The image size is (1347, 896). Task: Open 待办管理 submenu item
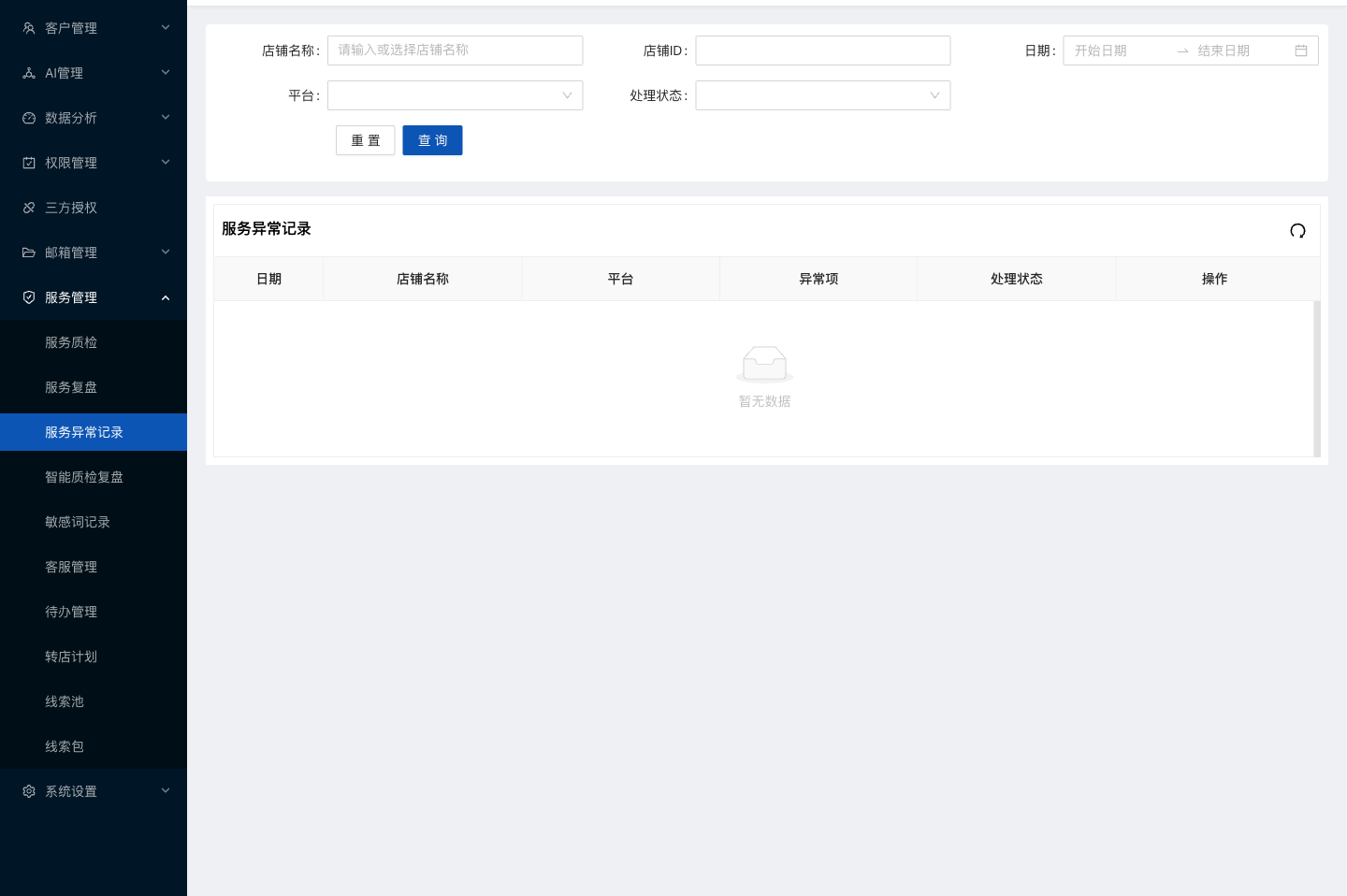click(x=94, y=612)
